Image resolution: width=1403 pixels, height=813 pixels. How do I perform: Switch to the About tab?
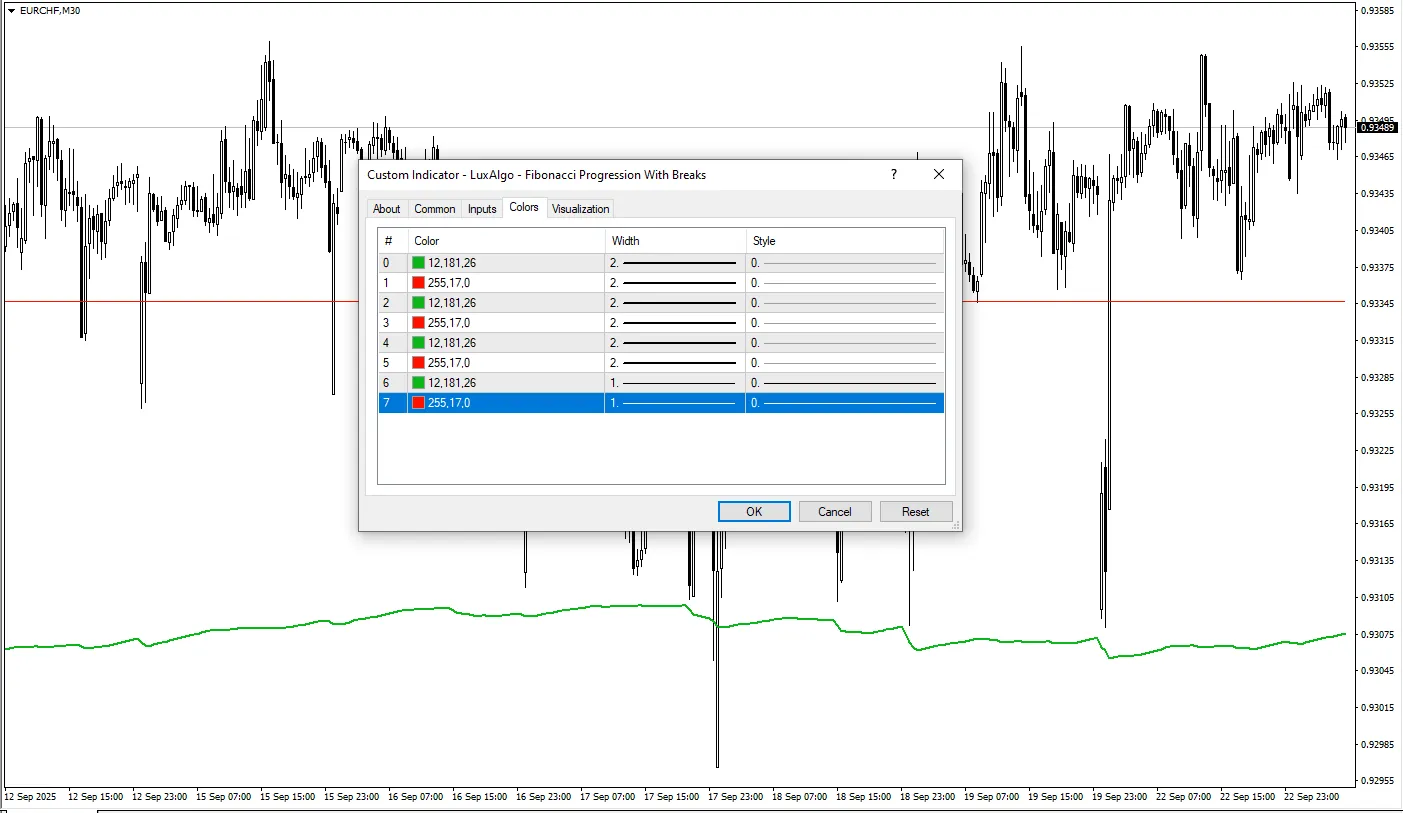[x=386, y=209]
